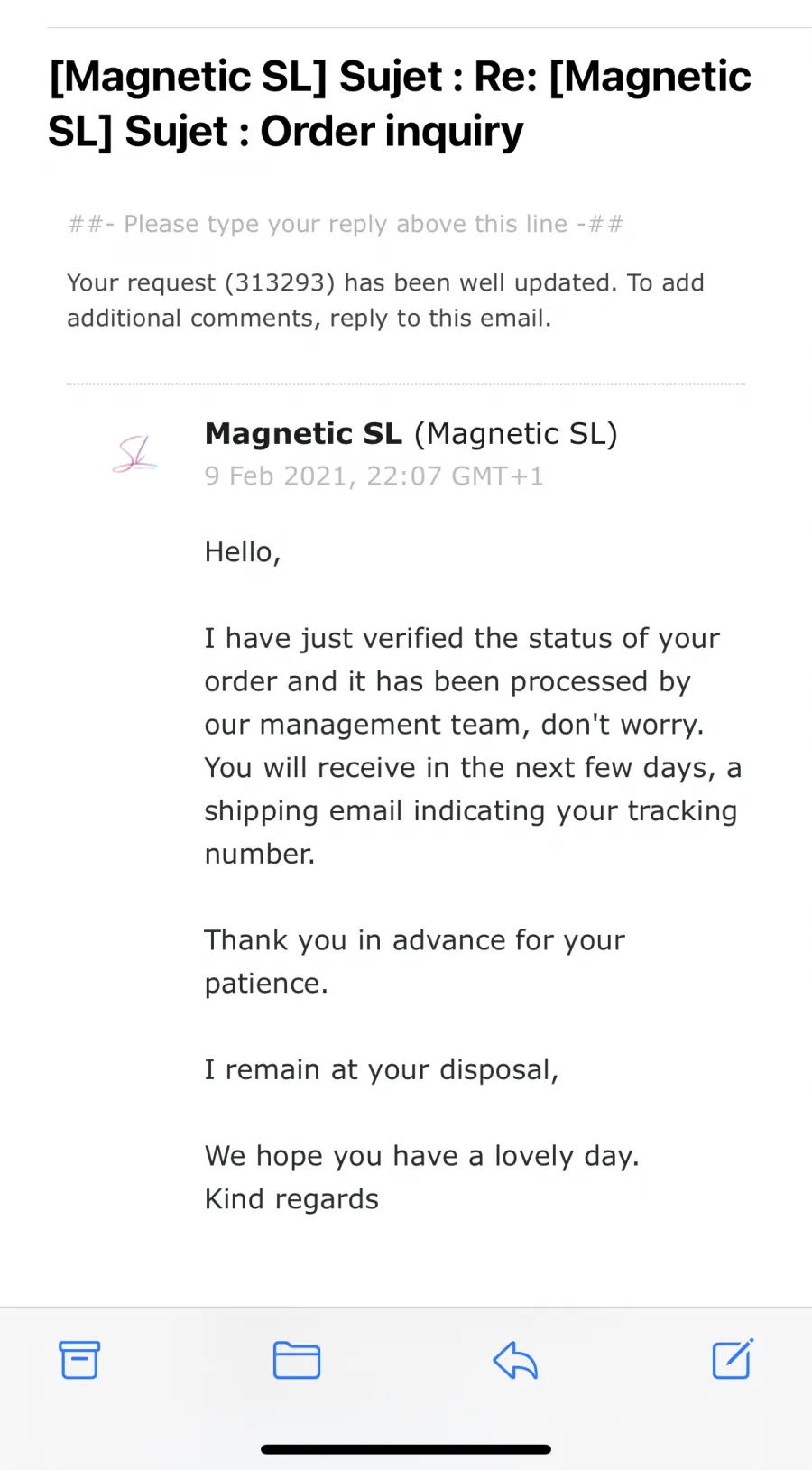This screenshot has height=1470, width=812.
Task: Tap the 'Kind regards' closing text
Action: coord(291,1198)
